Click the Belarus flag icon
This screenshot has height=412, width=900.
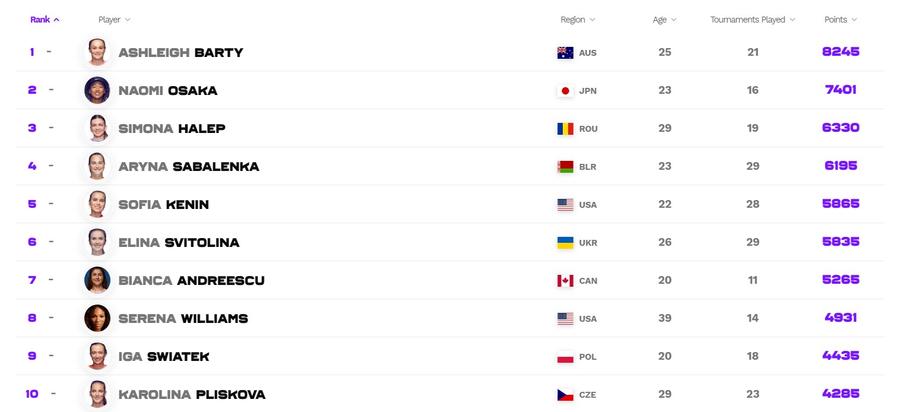565,167
